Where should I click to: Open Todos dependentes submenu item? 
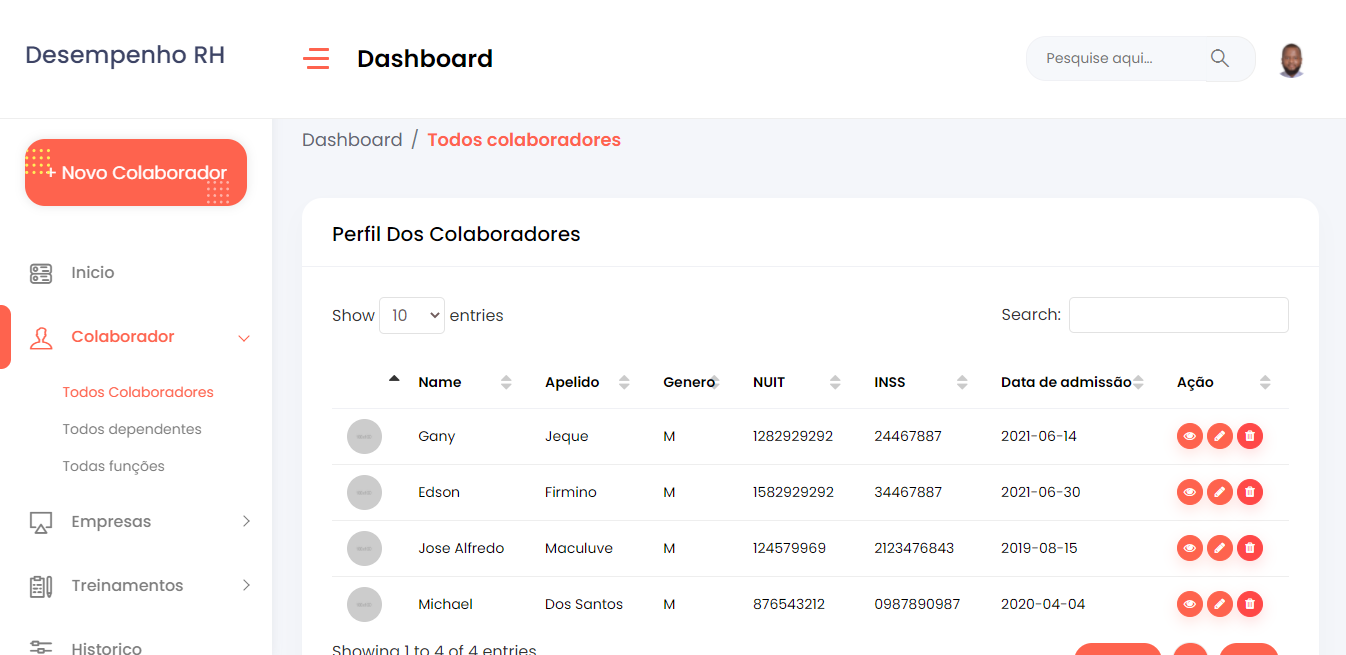[132, 429]
